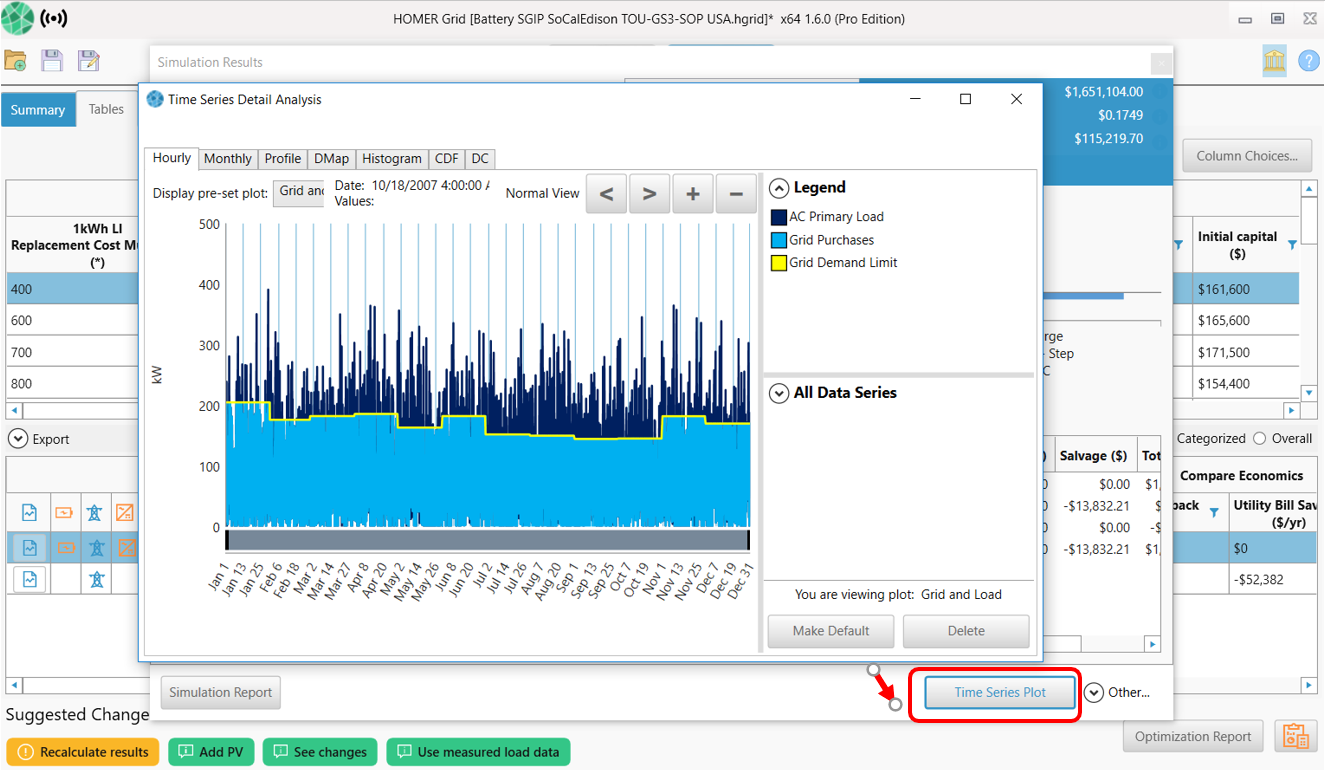
Task: Click the battery icon in the highlighted row
Action: [x=64, y=548]
